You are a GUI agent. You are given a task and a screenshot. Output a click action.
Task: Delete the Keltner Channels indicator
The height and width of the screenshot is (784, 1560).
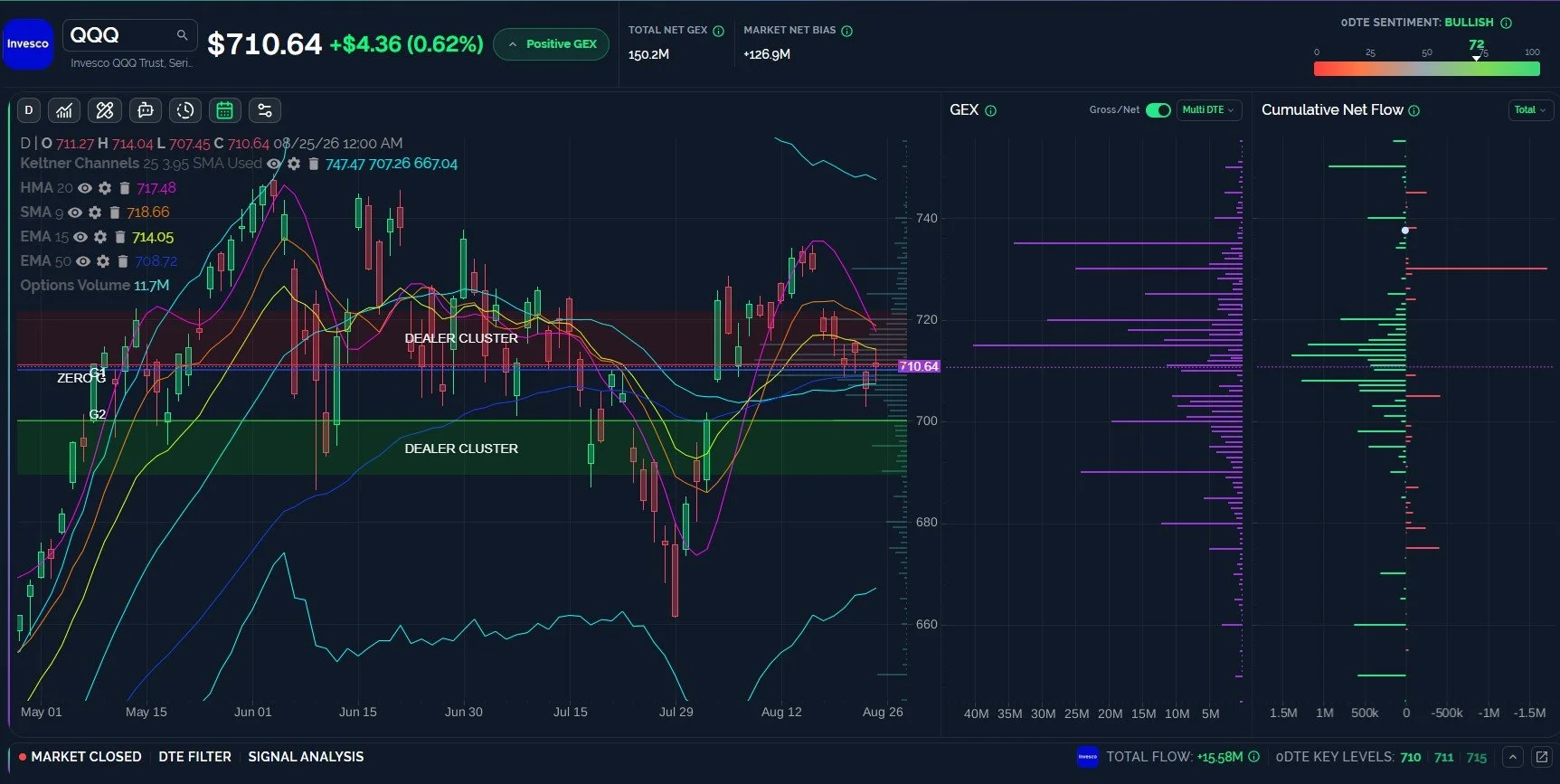(314, 164)
